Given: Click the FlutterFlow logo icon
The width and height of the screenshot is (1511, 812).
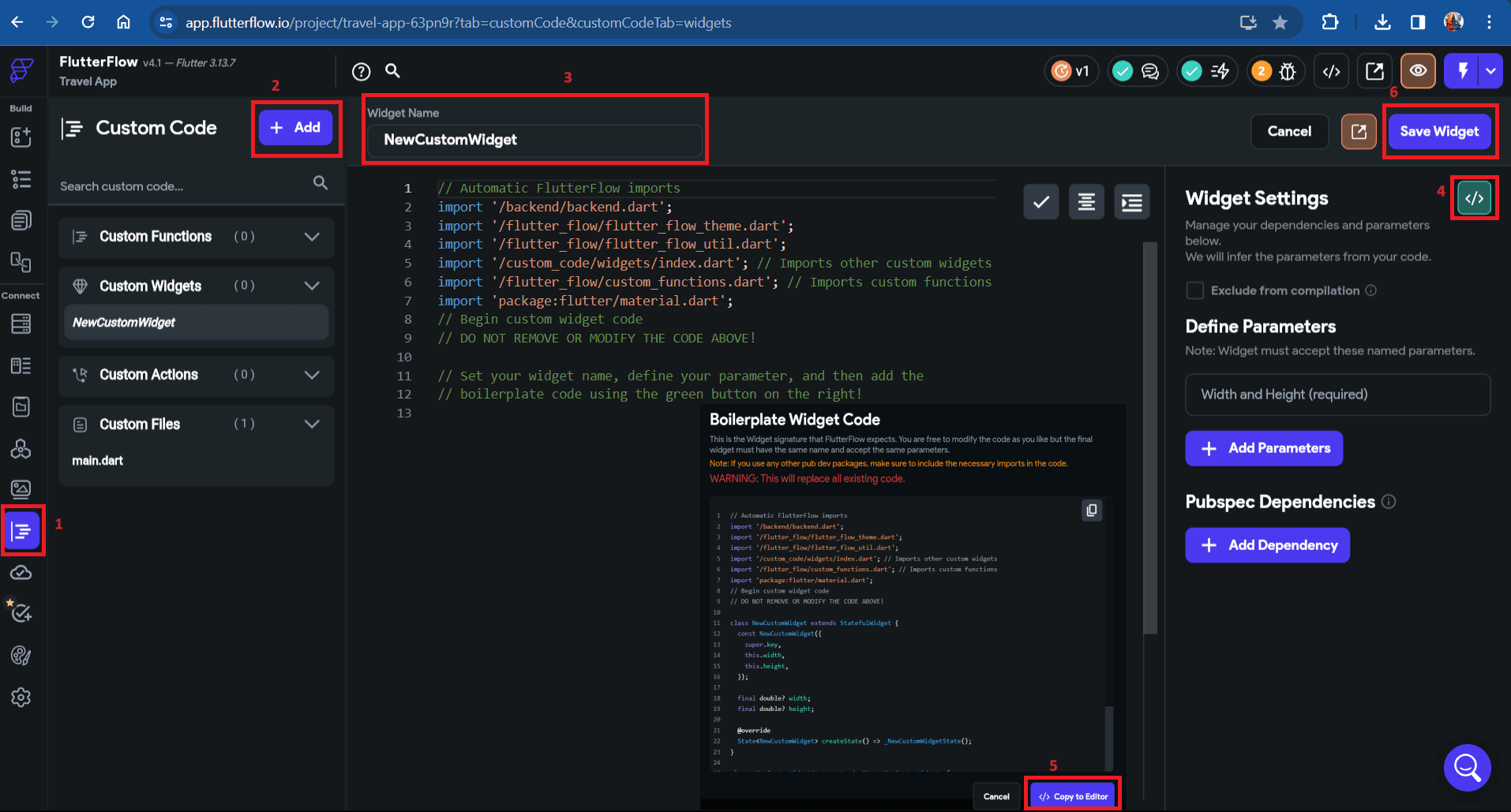Looking at the screenshot, I should pos(21,71).
